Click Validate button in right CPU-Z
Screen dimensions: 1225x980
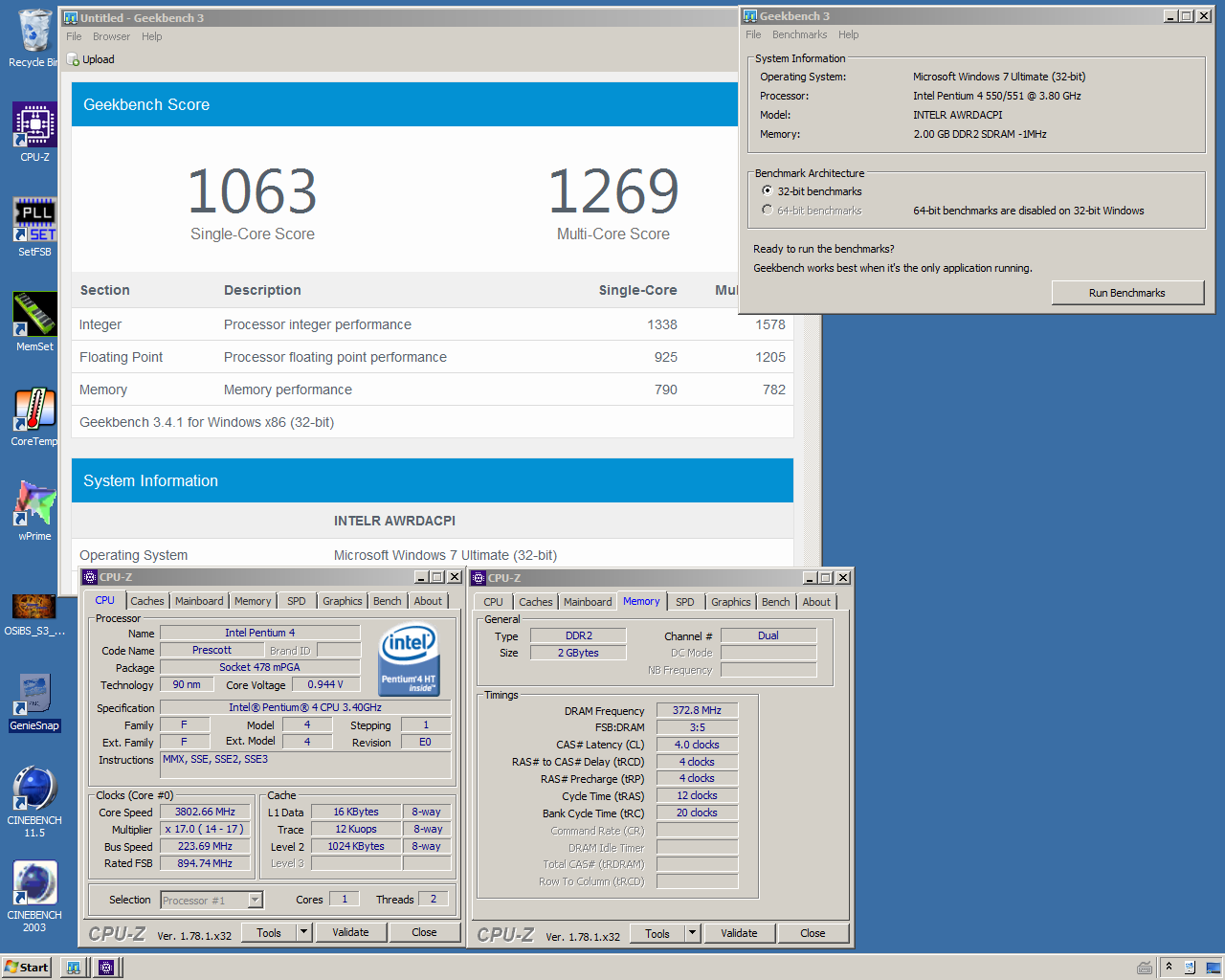click(739, 933)
